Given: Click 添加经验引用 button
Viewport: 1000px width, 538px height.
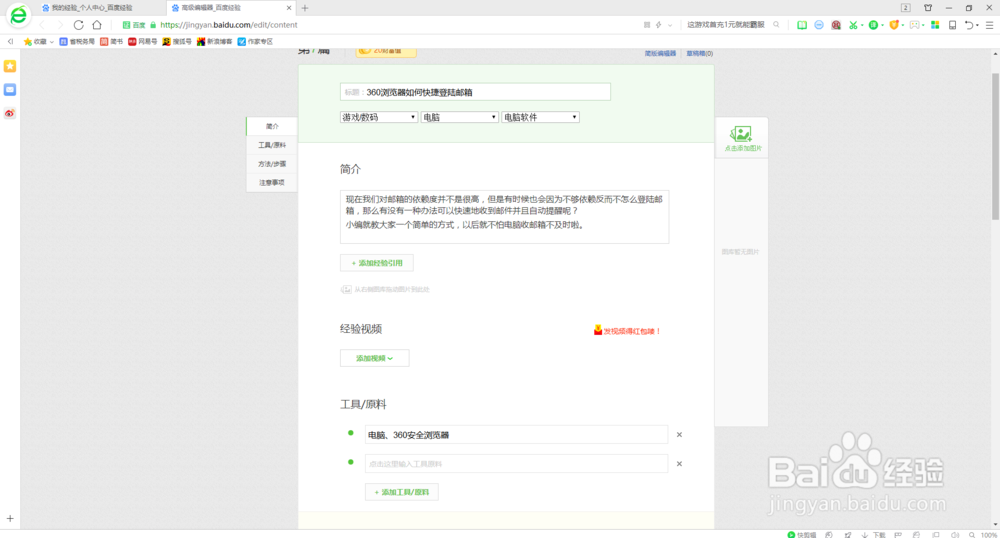Looking at the screenshot, I should (377, 263).
